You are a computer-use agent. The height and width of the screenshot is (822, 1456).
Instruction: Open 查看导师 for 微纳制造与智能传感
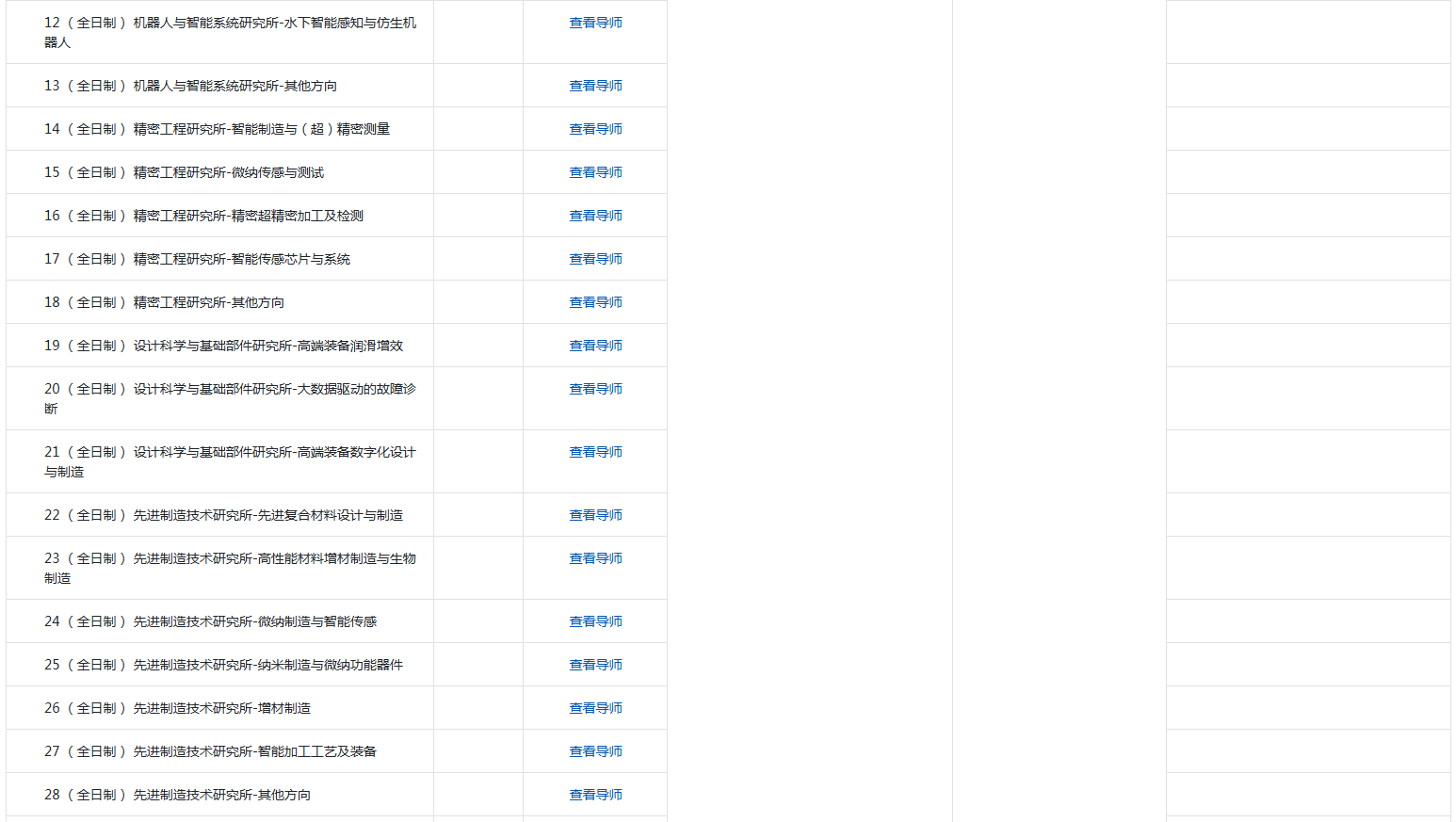pyautogui.click(x=594, y=621)
